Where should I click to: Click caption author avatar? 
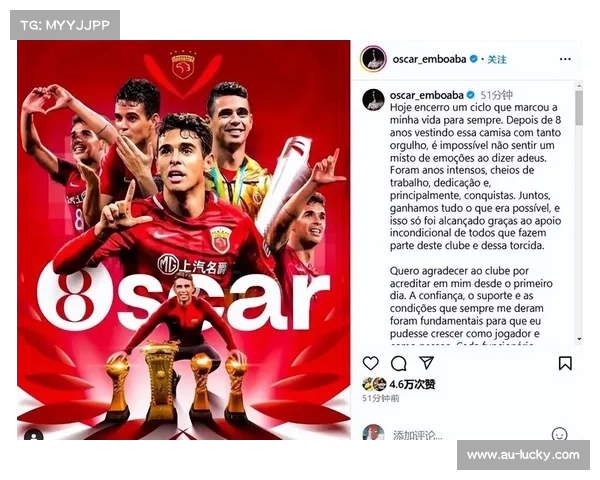[x=373, y=100]
